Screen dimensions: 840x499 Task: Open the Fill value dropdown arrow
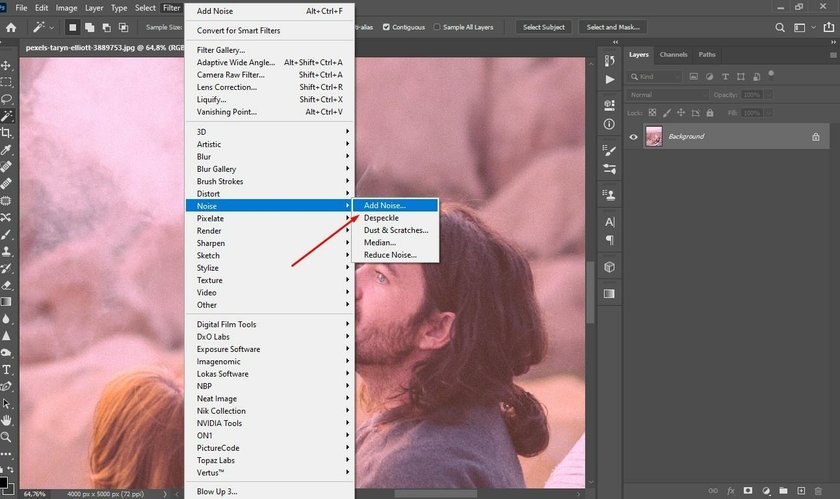click(x=769, y=113)
